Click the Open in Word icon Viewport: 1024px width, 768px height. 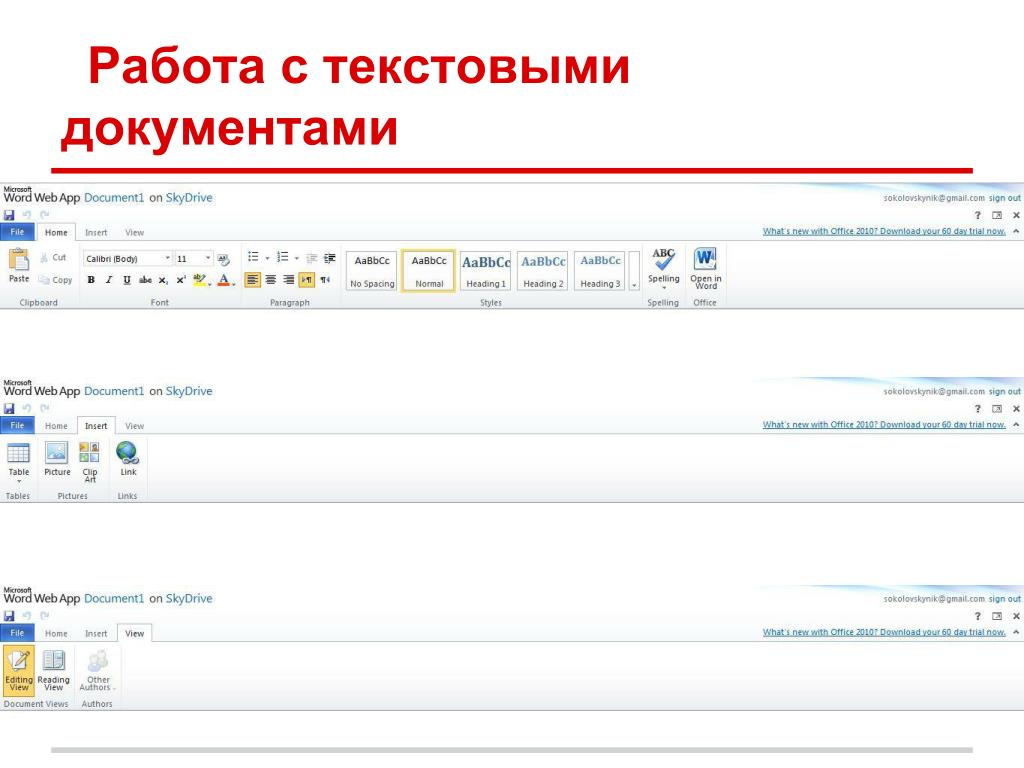[705, 259]
